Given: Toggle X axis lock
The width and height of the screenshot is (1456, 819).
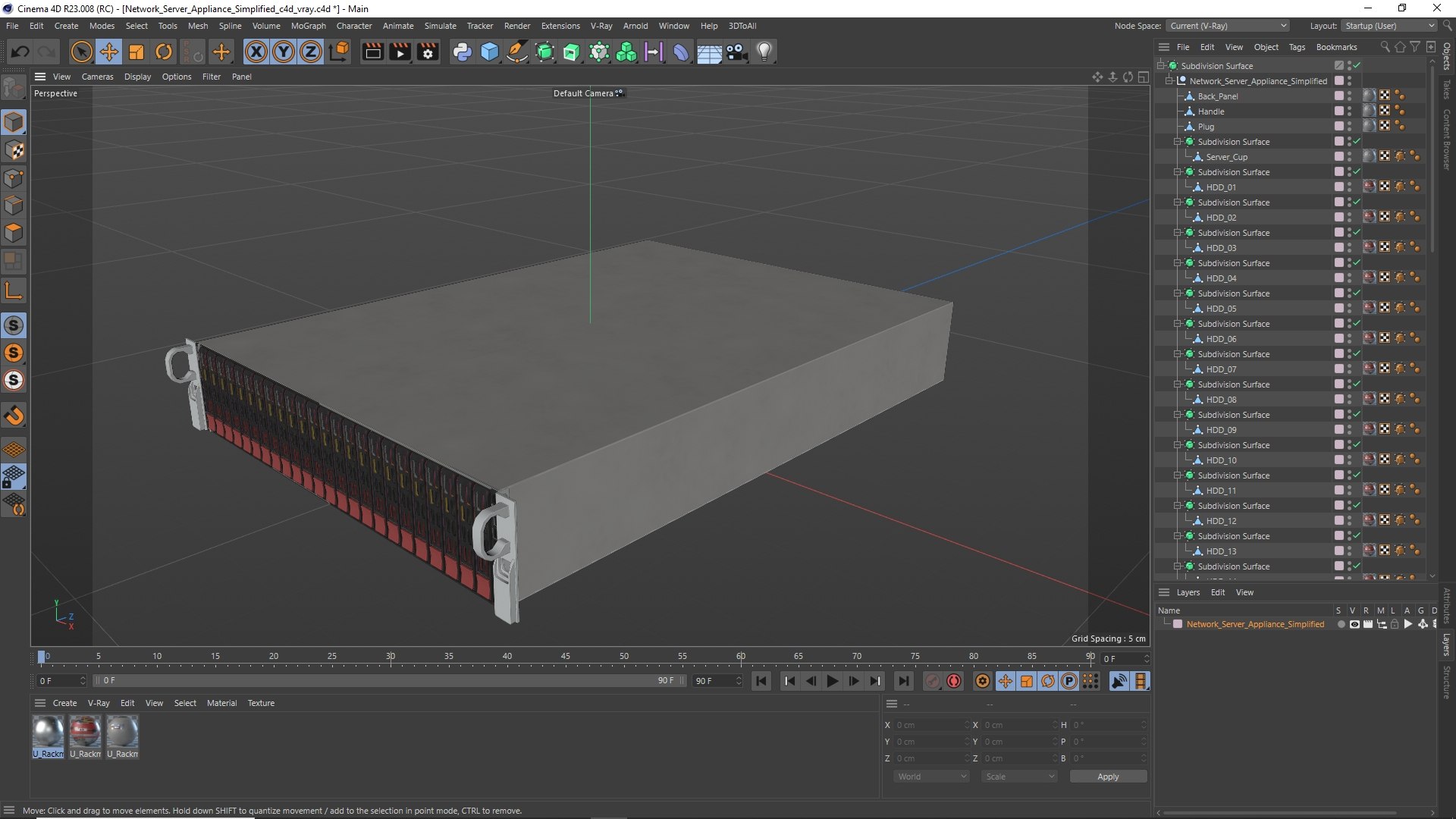Looking at the screenshot, I should pyautogui.click(x=256, y=52).
